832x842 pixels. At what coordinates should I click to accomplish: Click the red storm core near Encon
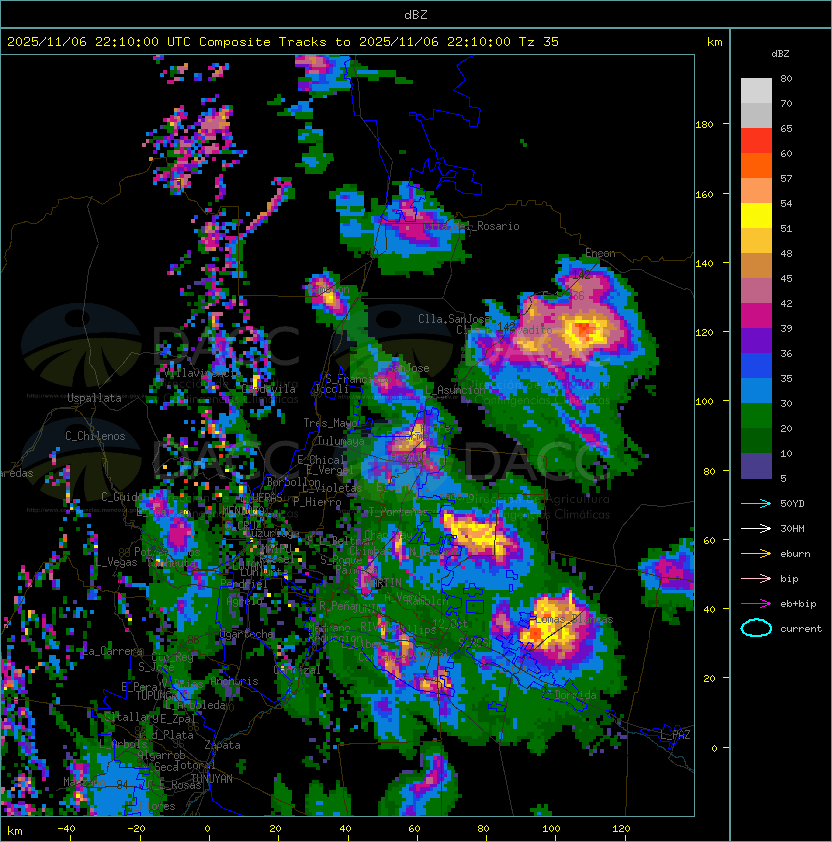coord(584,329)
